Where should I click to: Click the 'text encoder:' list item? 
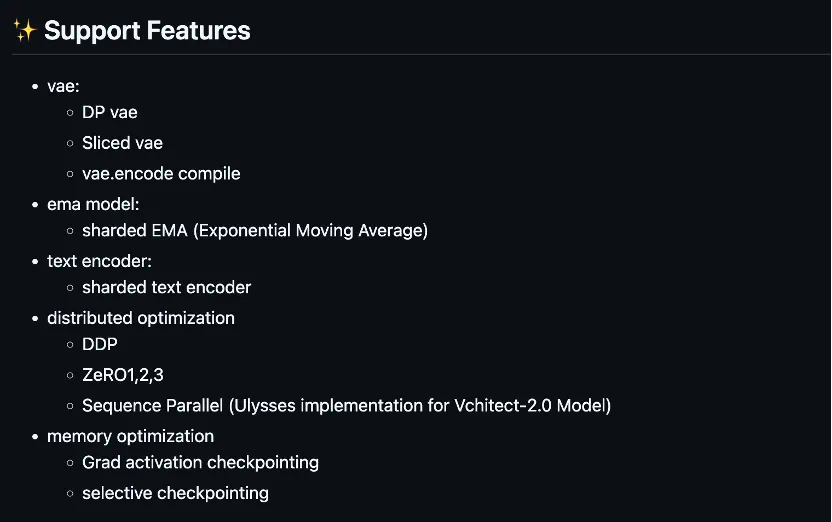[99, 260]
